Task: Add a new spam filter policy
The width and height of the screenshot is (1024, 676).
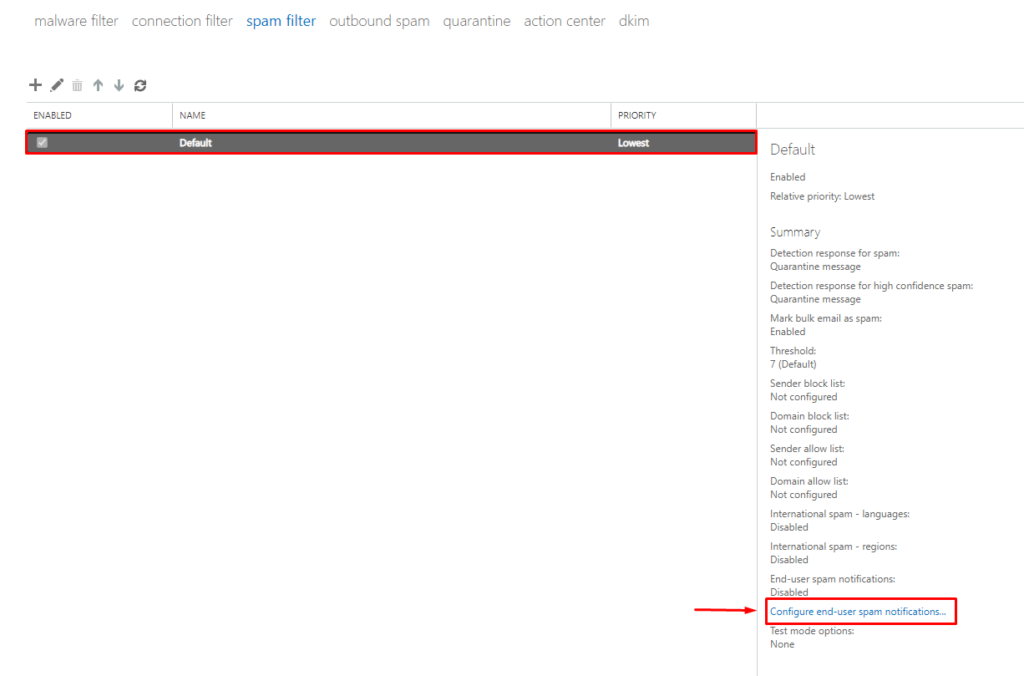Action: [35, 85]
